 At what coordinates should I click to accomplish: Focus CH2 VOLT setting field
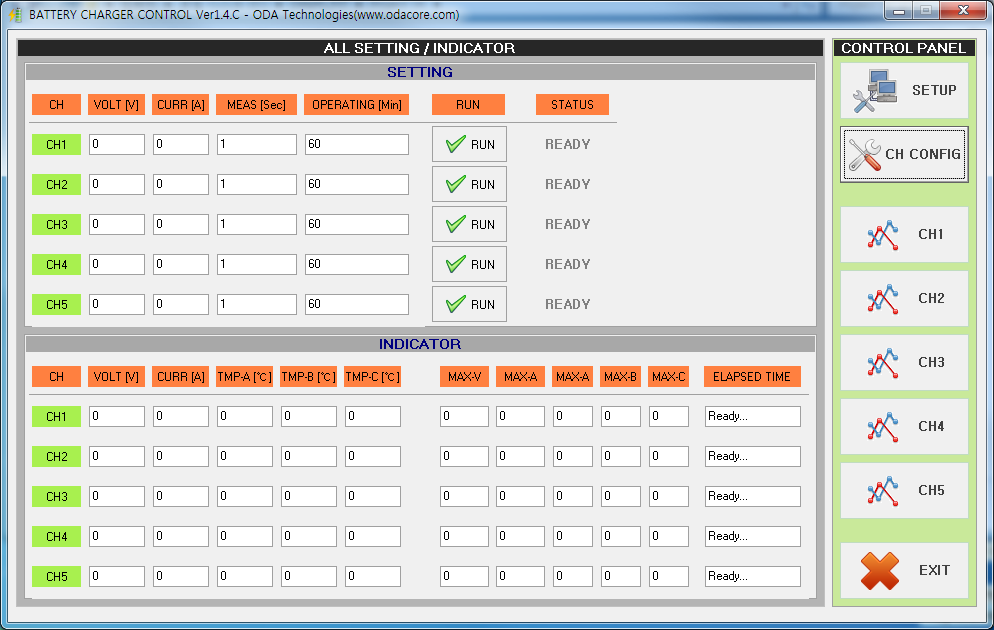click(117, 184)
